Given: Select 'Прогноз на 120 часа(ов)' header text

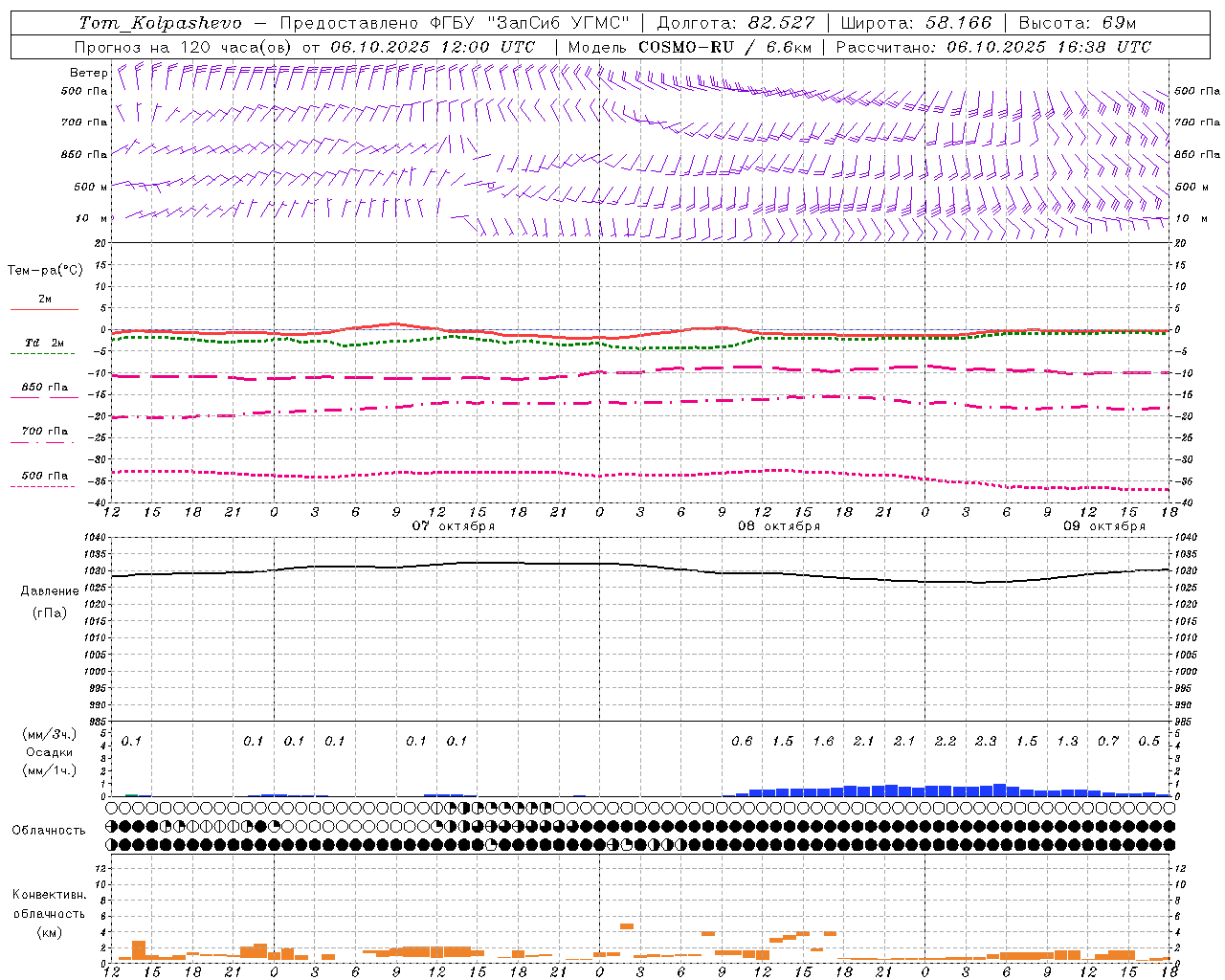Looking at the screenshot, I should (185, 47).
